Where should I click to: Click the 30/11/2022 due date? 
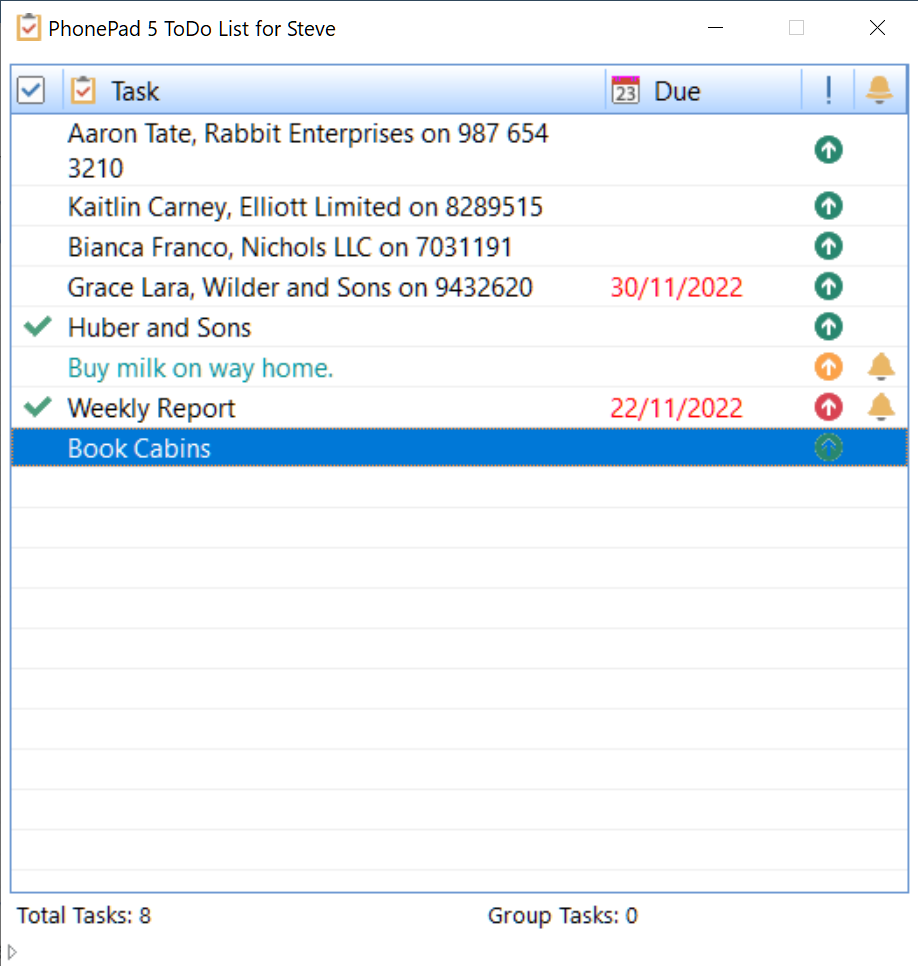[x=676, y=288]
